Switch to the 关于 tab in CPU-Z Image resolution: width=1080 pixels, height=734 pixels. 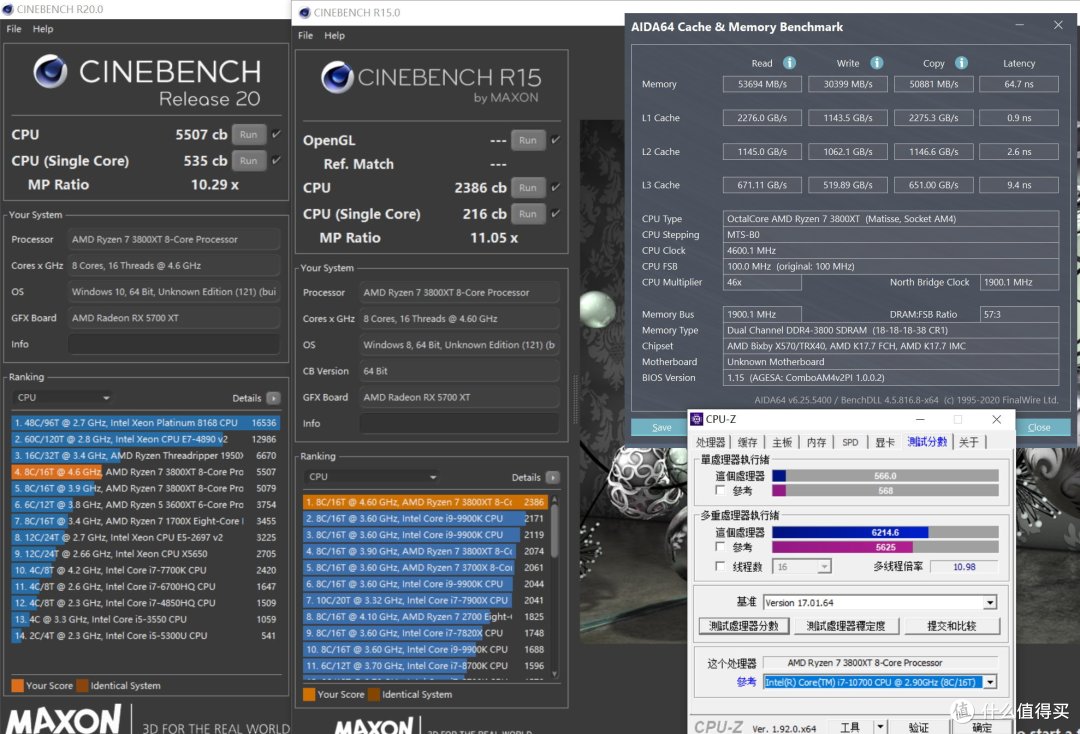coord(968,442)
